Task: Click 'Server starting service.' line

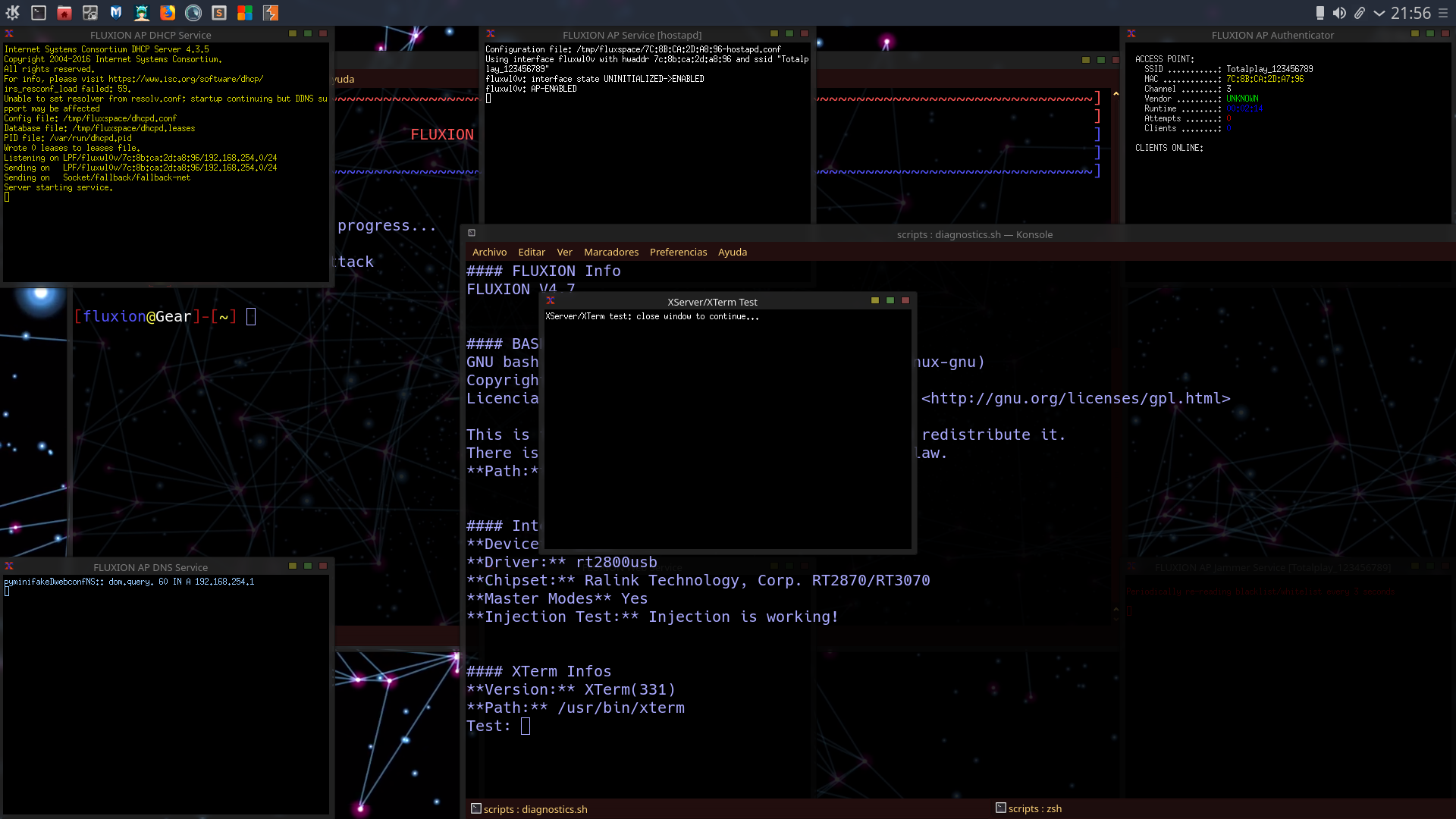Action: [x=58, y=187]
